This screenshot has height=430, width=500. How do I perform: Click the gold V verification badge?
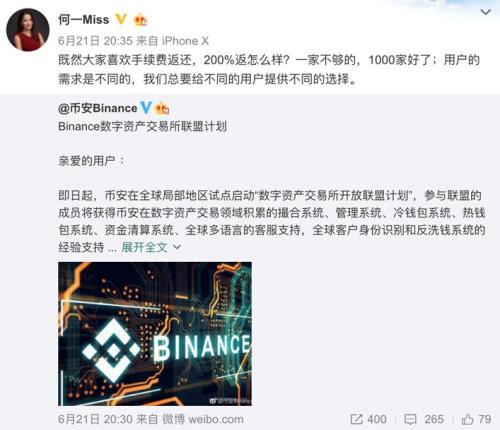pos(121,19)
